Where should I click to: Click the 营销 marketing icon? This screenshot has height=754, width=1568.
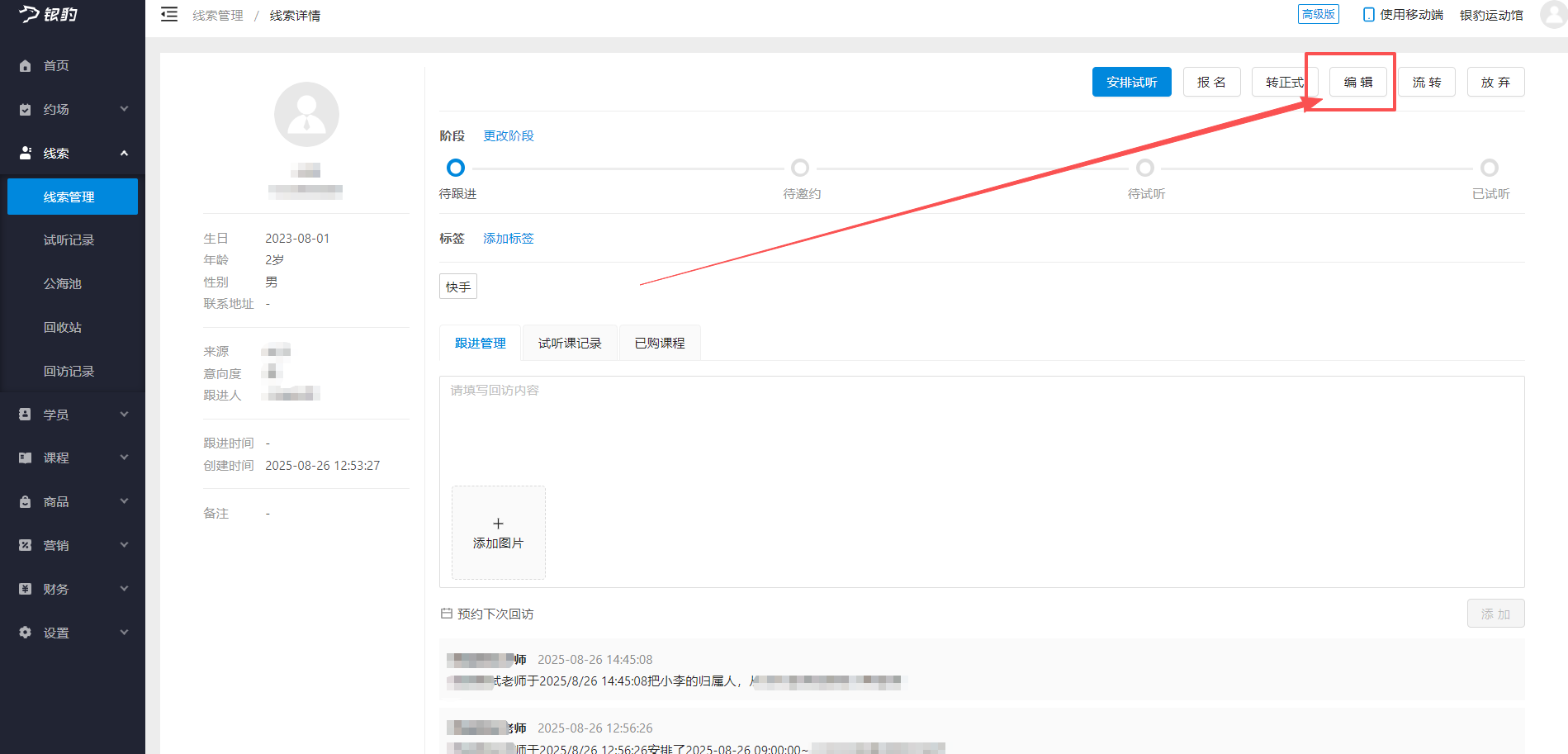point(25,545)
